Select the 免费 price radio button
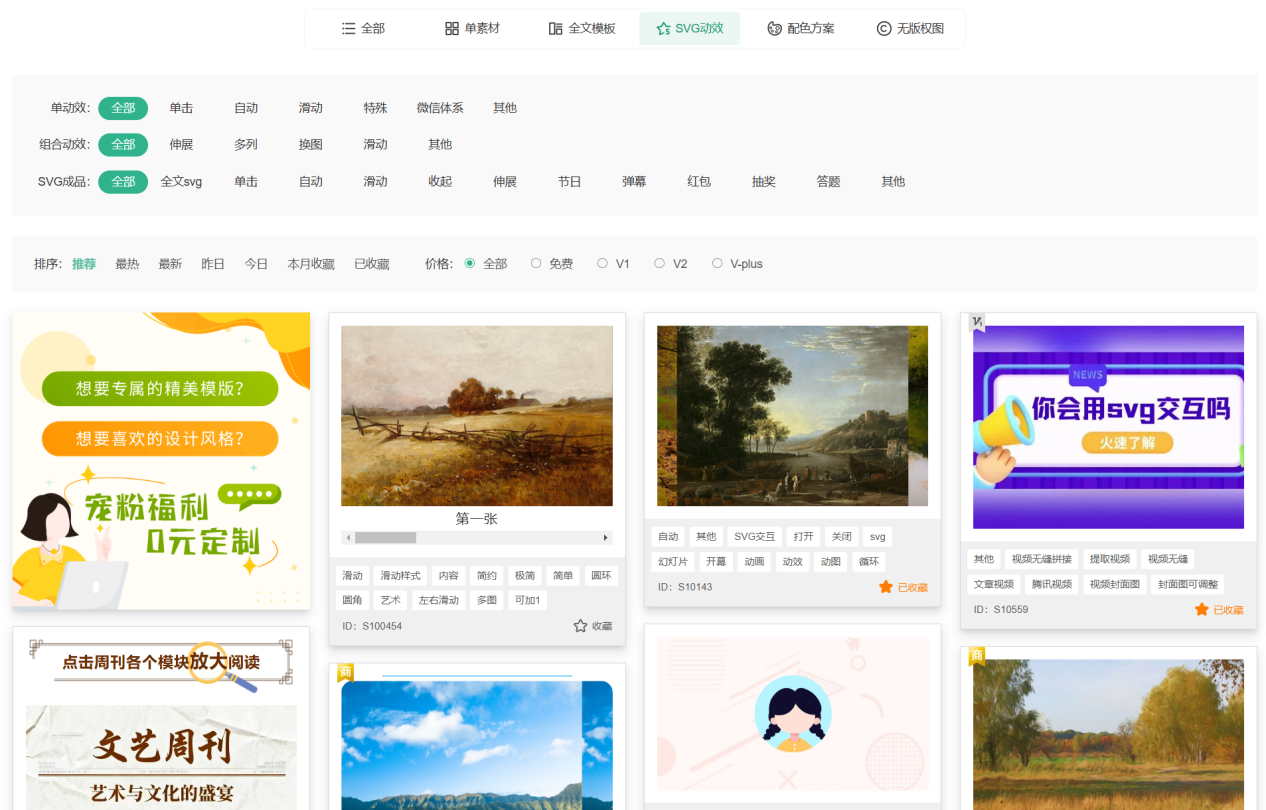The image size is (1266, 810). (x=536, y=264)
